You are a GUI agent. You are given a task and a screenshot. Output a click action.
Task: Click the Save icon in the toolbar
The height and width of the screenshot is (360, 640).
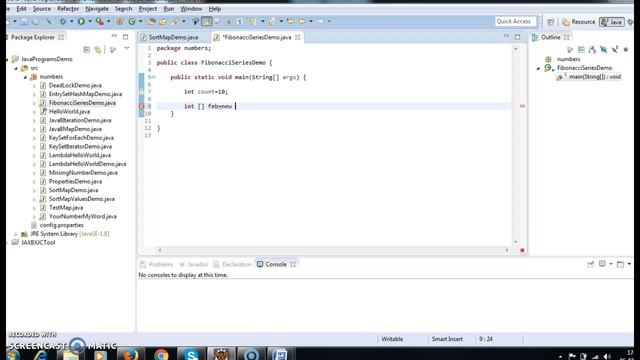pos(24,21)
